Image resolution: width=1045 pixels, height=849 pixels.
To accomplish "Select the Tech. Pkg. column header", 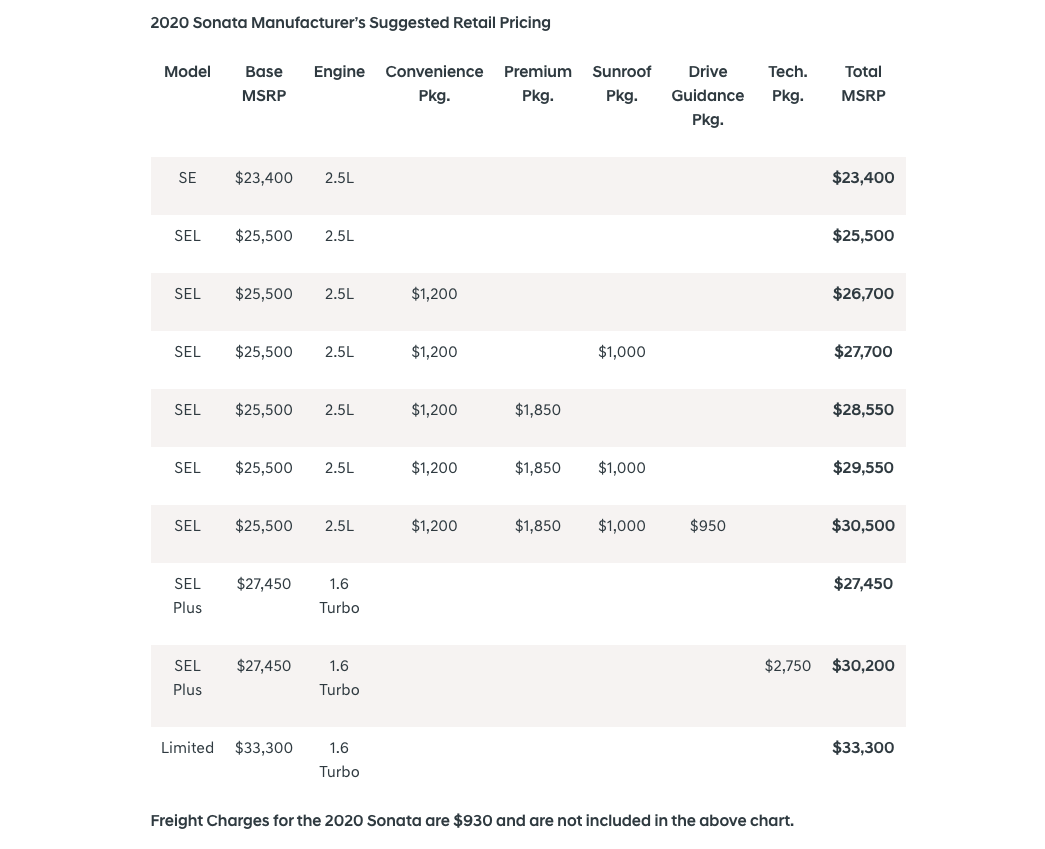I will click(x=788, y=84).
